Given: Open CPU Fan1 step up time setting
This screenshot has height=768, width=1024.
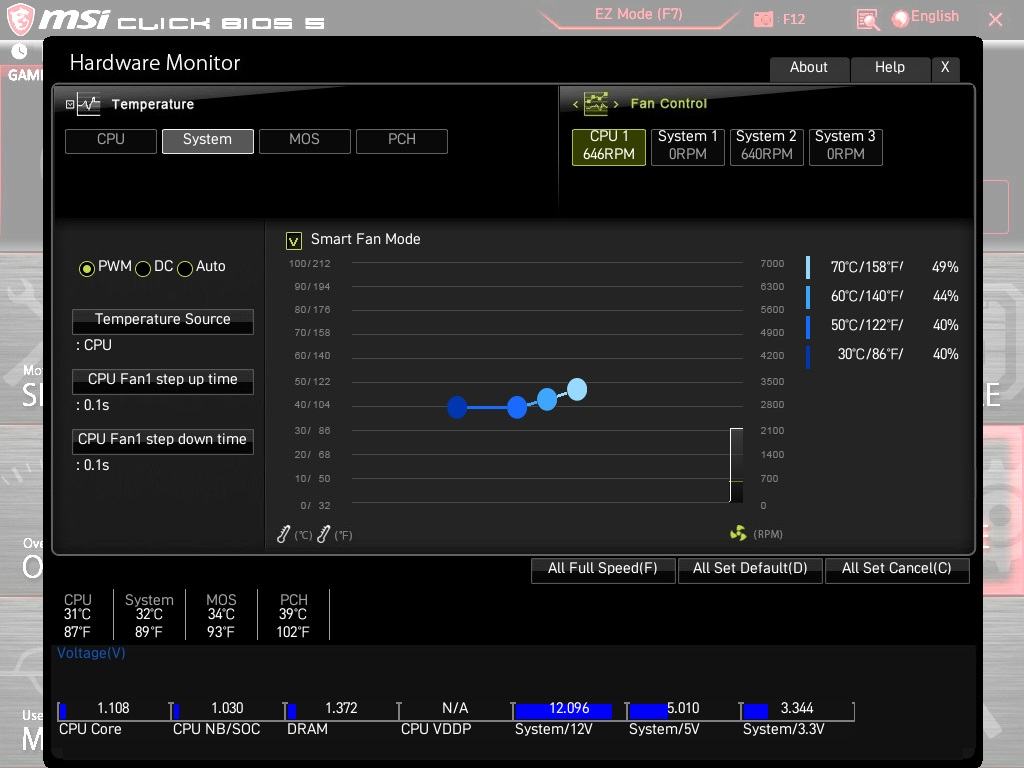Looking at the screenshot, I should [x=163, y=381].
